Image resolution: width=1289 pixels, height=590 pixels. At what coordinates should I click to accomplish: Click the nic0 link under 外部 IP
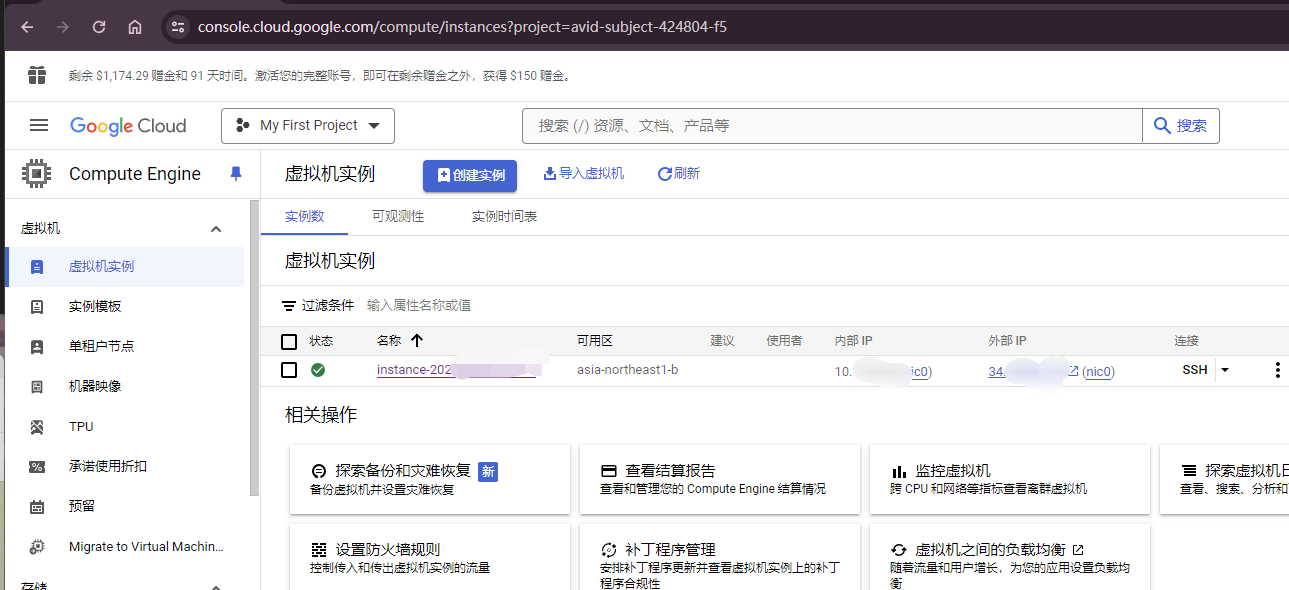tap(1099, 371)
